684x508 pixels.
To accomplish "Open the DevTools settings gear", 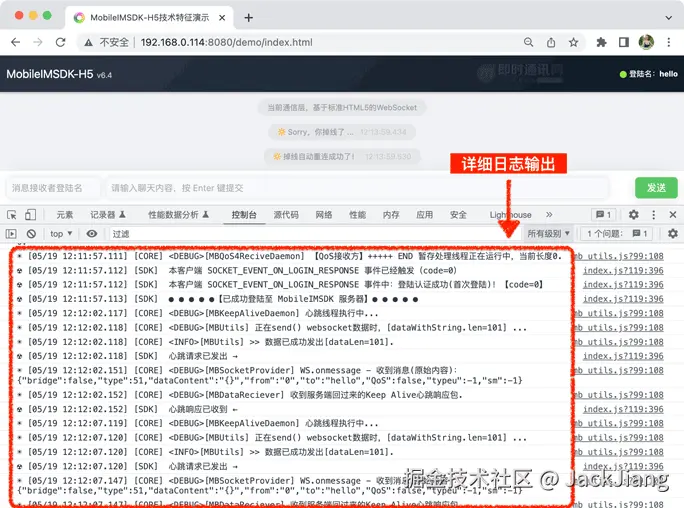I will click(633, 215).
